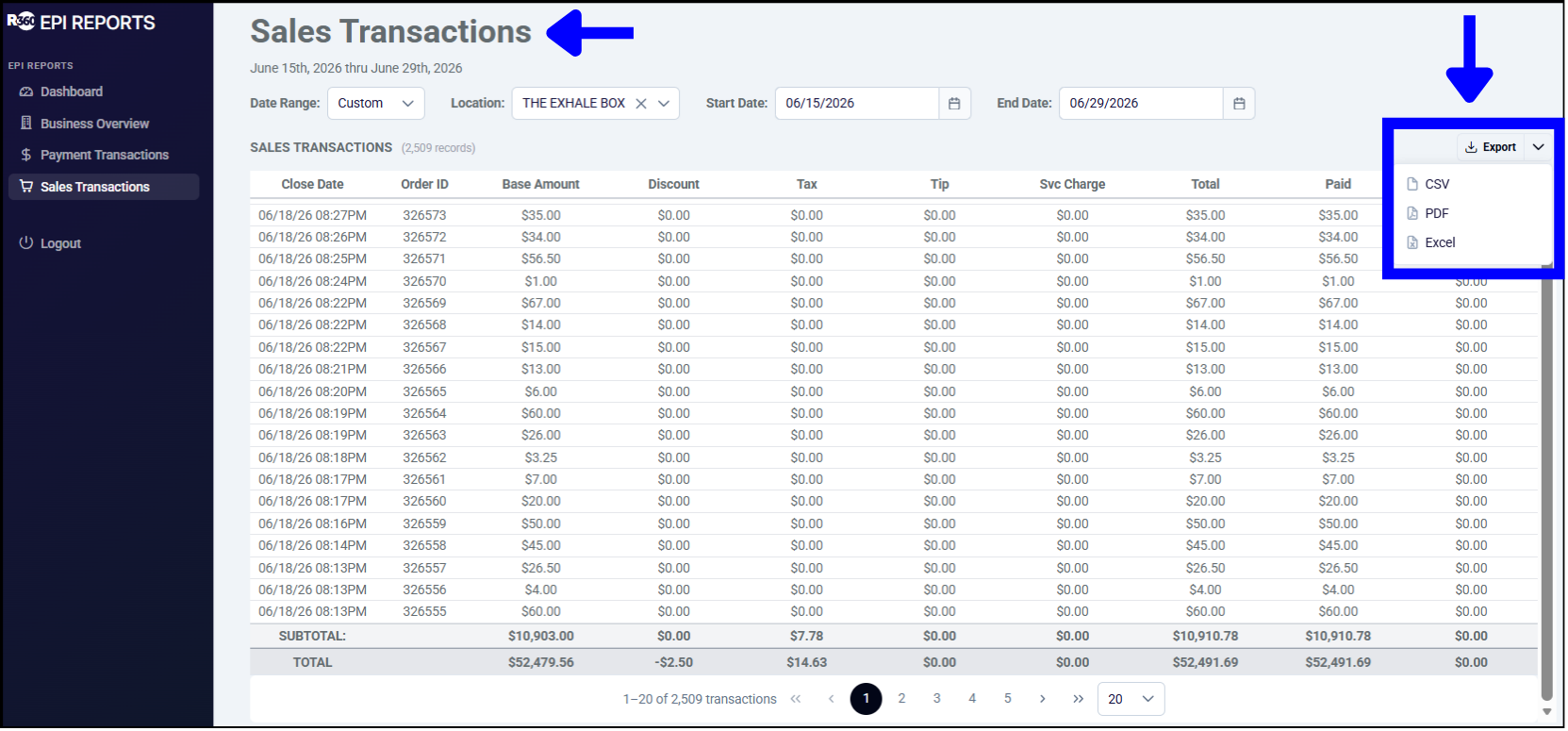This screenshot has width=1568, height=731.
Task: Clear THE EXHALE BOX location selection
Action: [x=641, y=104]
